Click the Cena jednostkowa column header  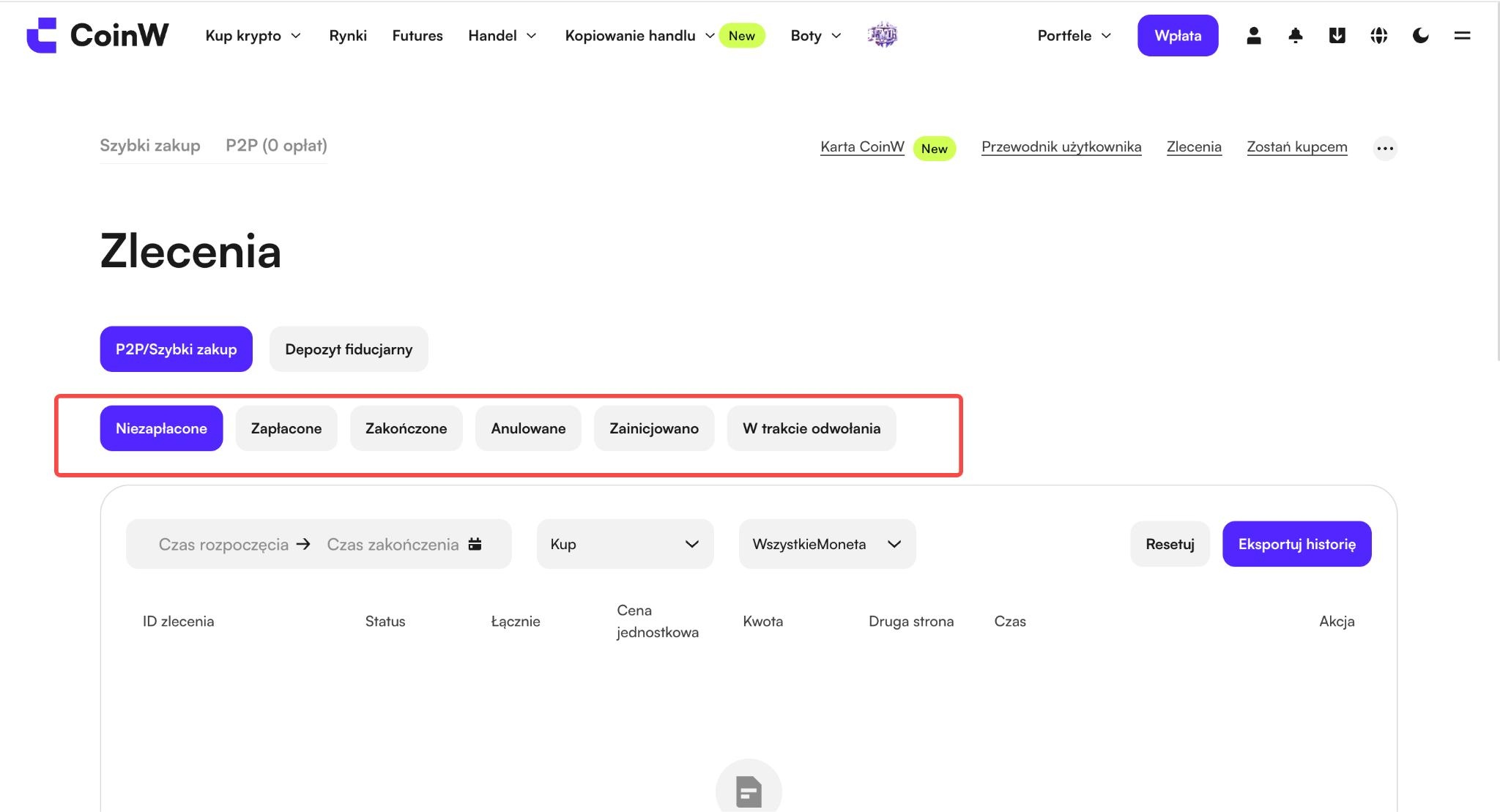point(658,621)
